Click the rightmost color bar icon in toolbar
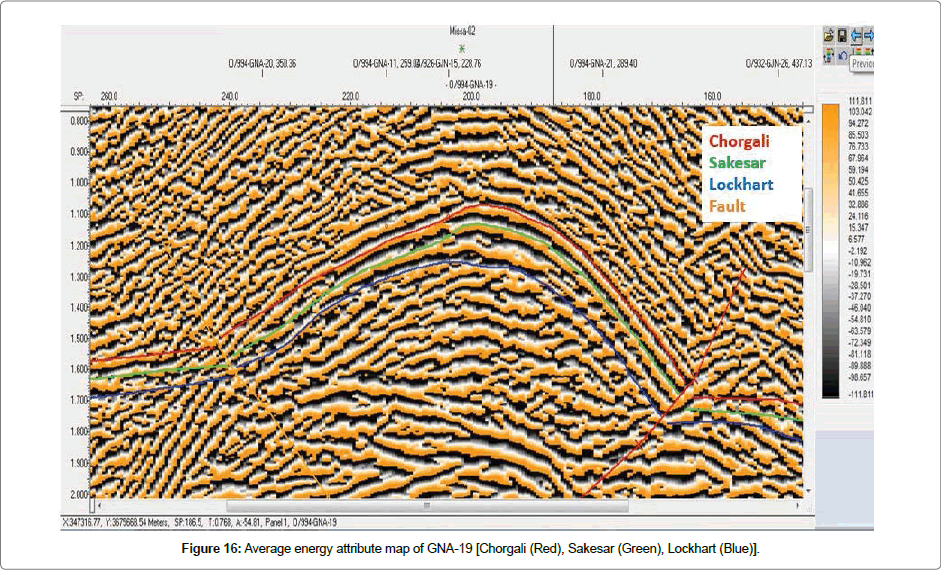The height and width of the screenshot is (570, 941). pyautogui.click(x=869, y=50)
